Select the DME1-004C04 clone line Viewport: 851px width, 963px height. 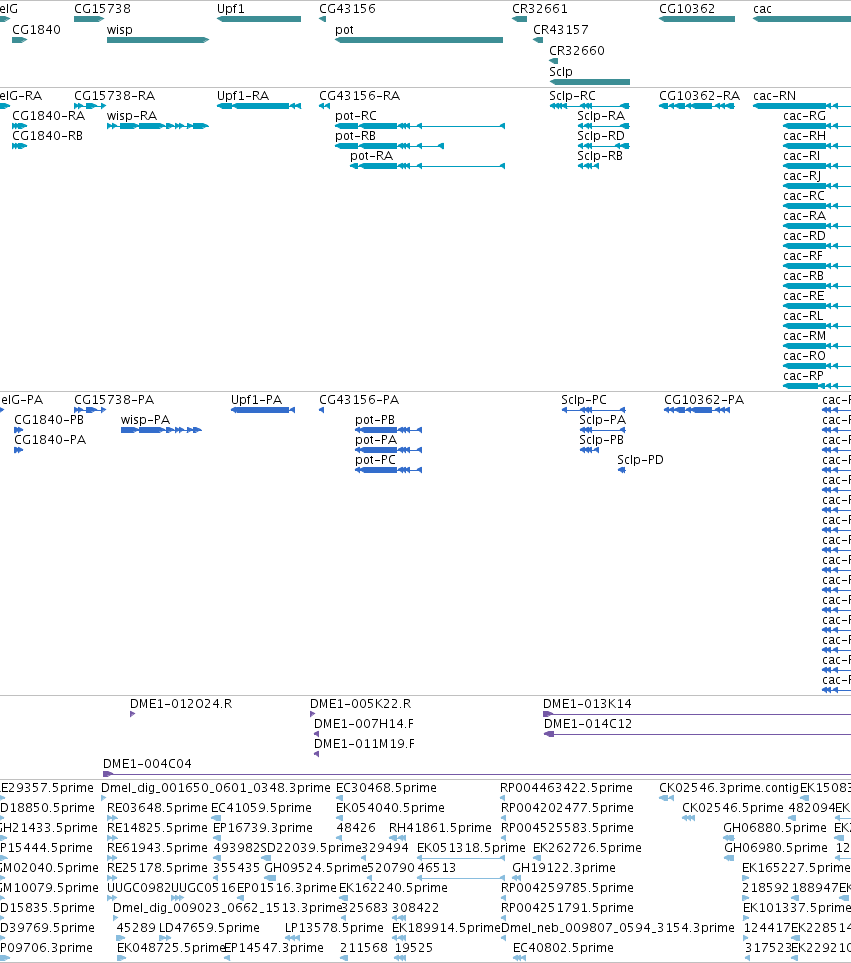tap(477, 774)
